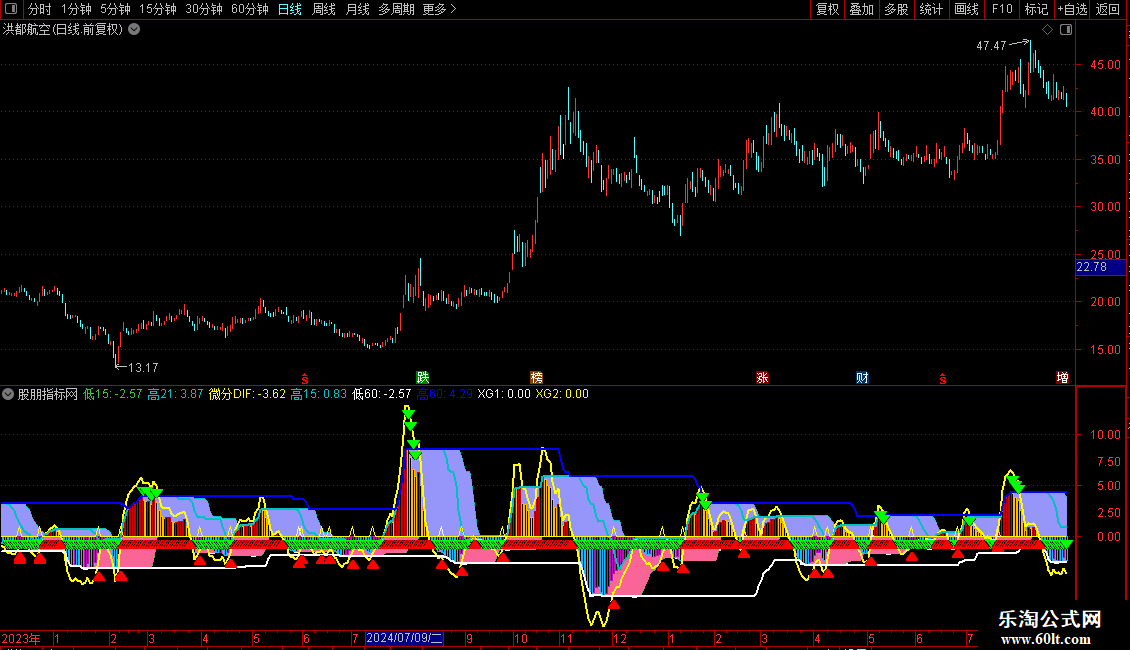The width and height of the screenshot is (1130, 650).
Task: Toggle the right panel icon near diamond
Action: pyautogui.click(x=1066, y=30)
